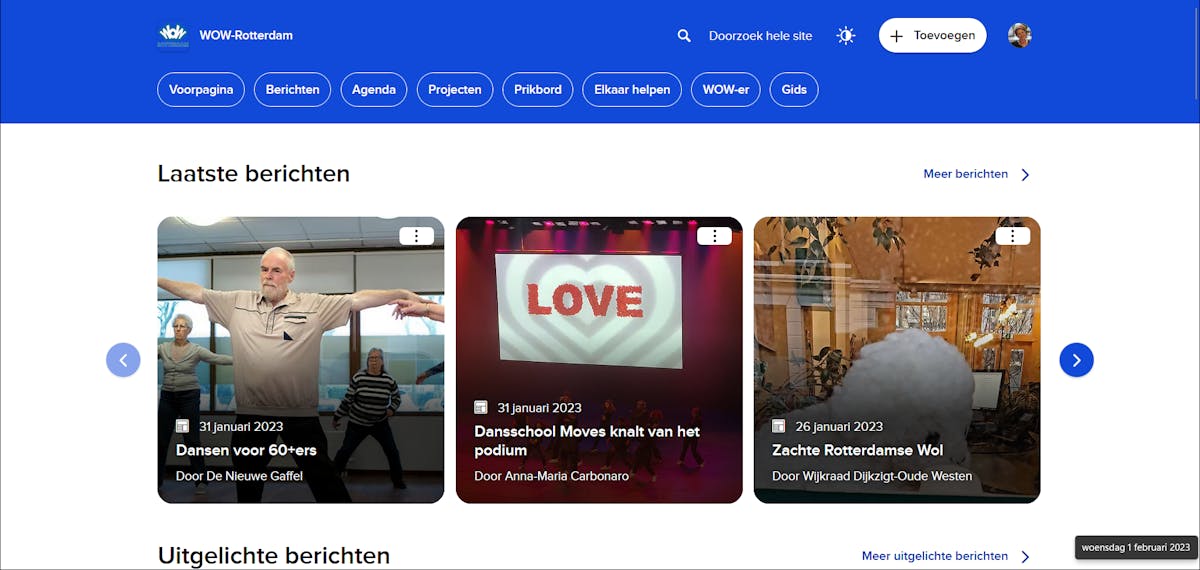Image resolution: width=1200 pixels, height=570 pixels.
Task: Go to next slide with right arrow
Action: pos(1076,360)
